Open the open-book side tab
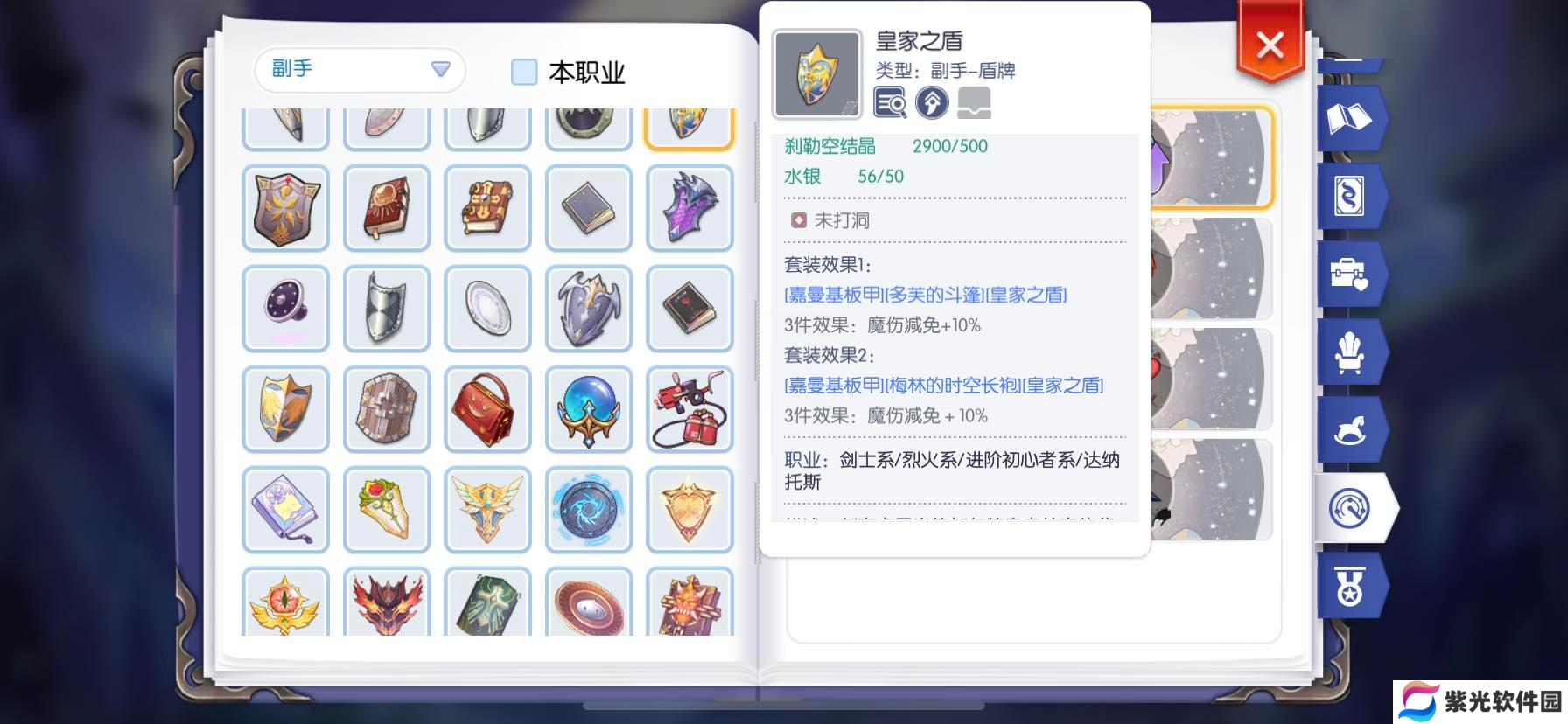Screen dimensions: 1568x724 [x=1350, y=119]
